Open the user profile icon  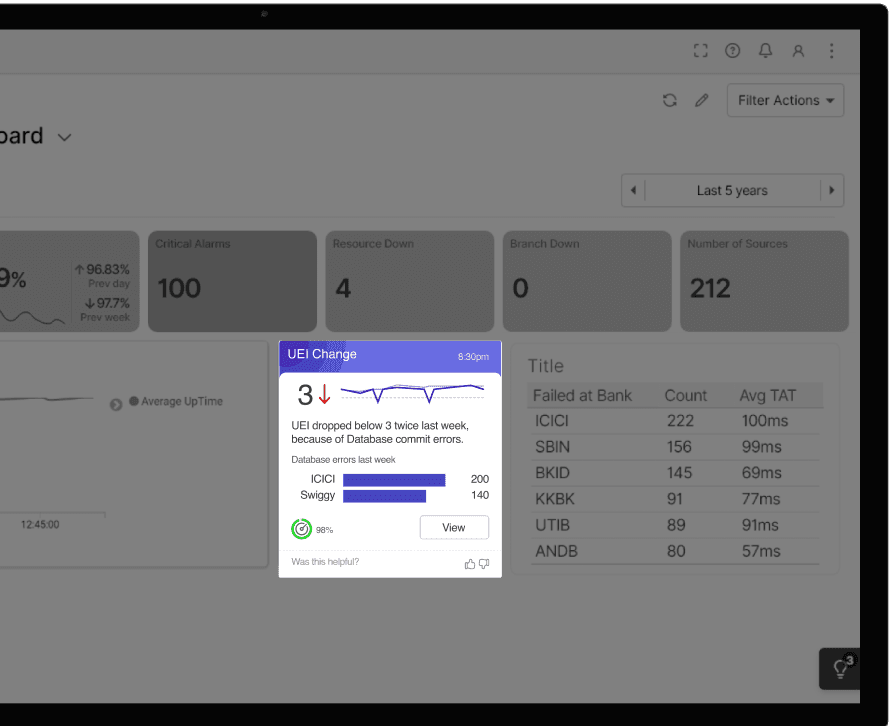(798, 51)
